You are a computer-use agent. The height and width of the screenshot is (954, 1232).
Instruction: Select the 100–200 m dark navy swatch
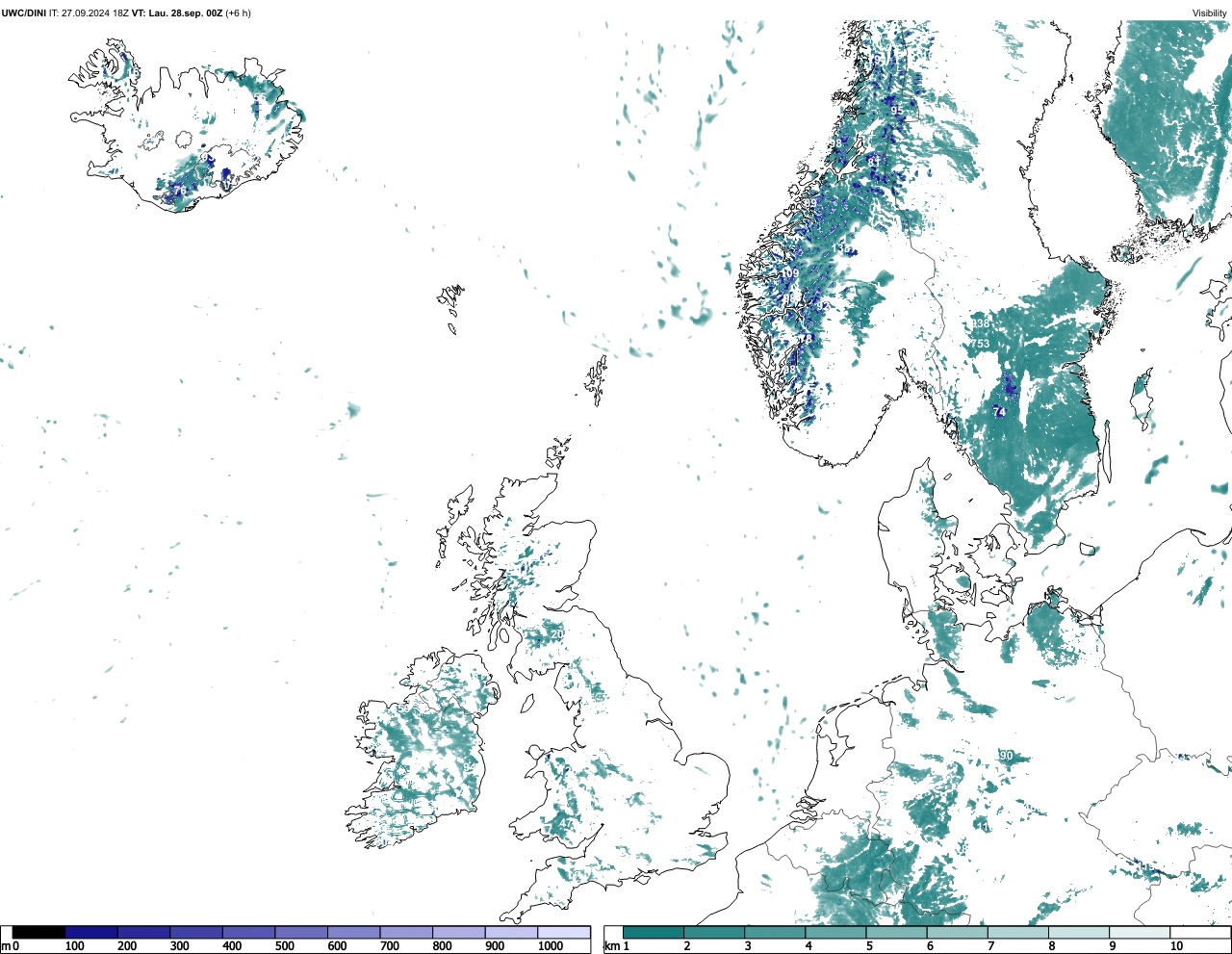[91, 932]
